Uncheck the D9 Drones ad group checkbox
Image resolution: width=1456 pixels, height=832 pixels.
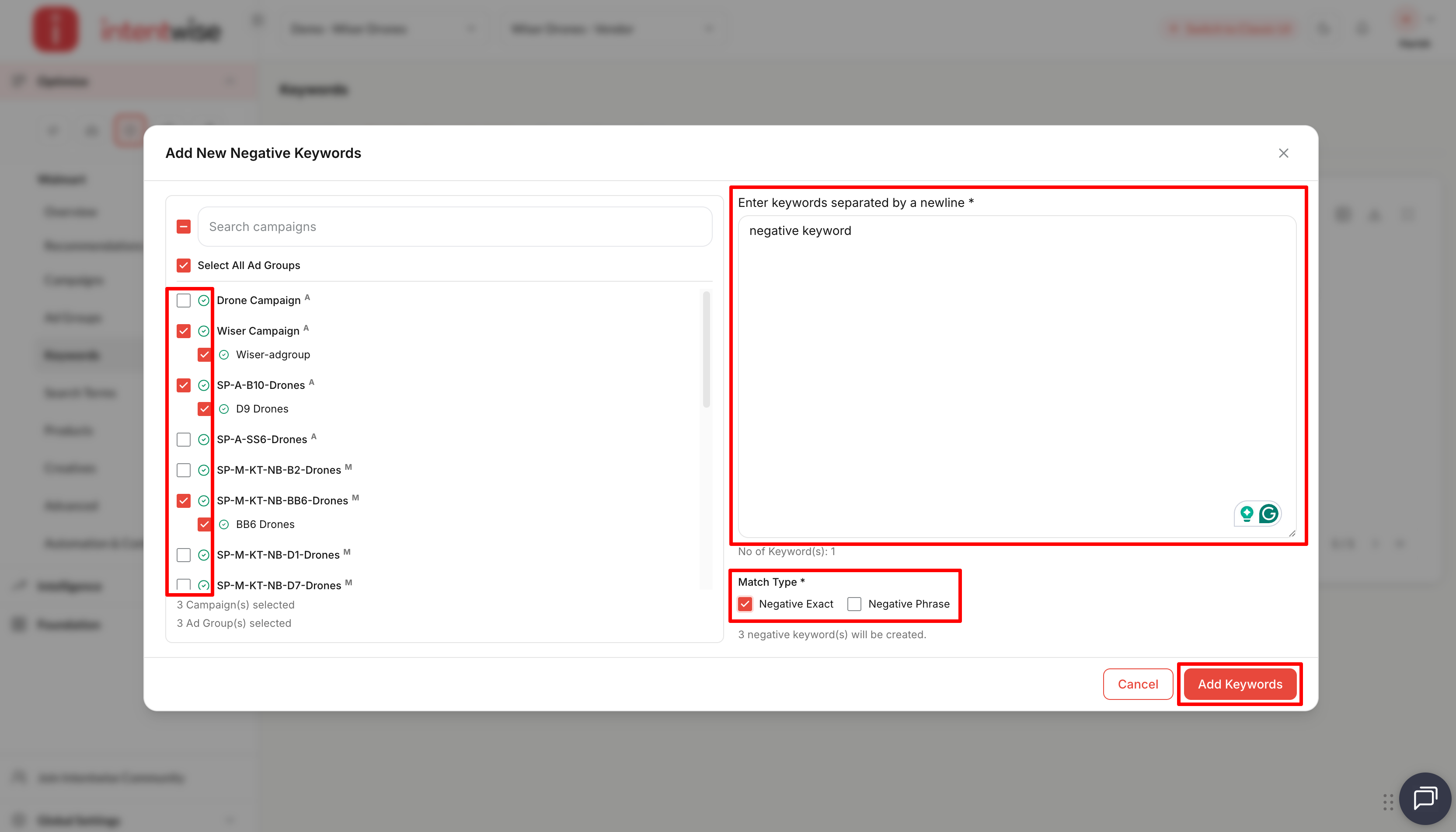click(x=204, y=409)
